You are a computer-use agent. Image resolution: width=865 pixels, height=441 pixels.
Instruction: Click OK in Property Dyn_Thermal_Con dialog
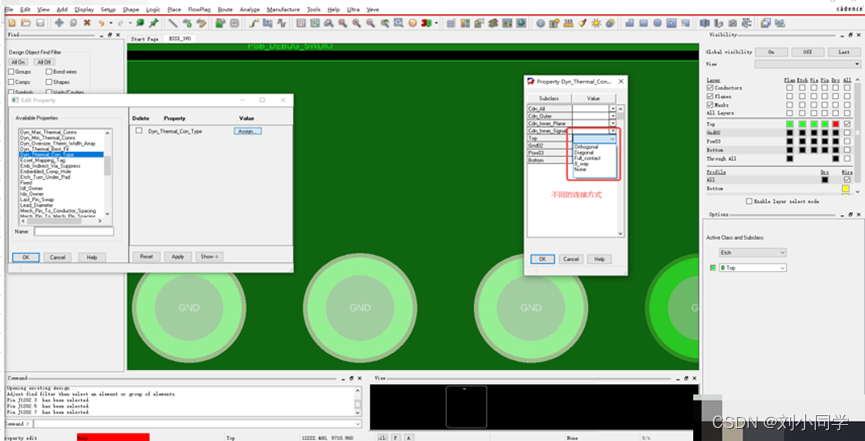(x=542, y=259)
